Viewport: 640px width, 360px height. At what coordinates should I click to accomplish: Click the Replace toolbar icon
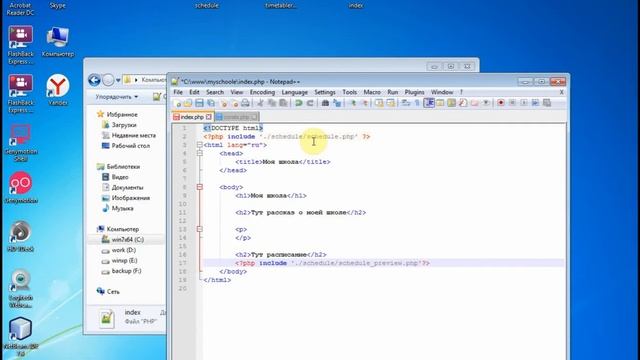coord(337,103)
